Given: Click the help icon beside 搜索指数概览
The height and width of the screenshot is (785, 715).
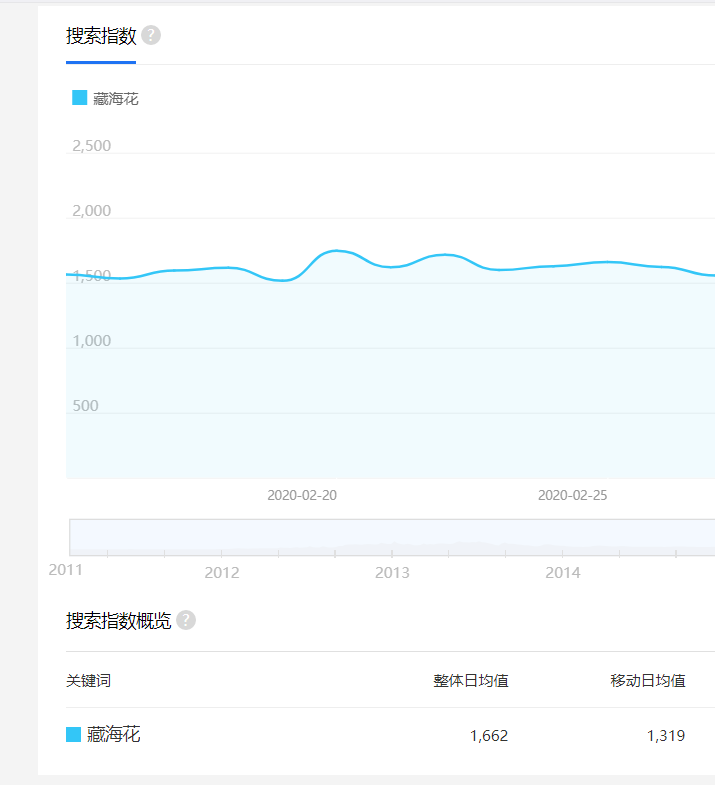Looking at the screenshot, I should pos(186,620).
